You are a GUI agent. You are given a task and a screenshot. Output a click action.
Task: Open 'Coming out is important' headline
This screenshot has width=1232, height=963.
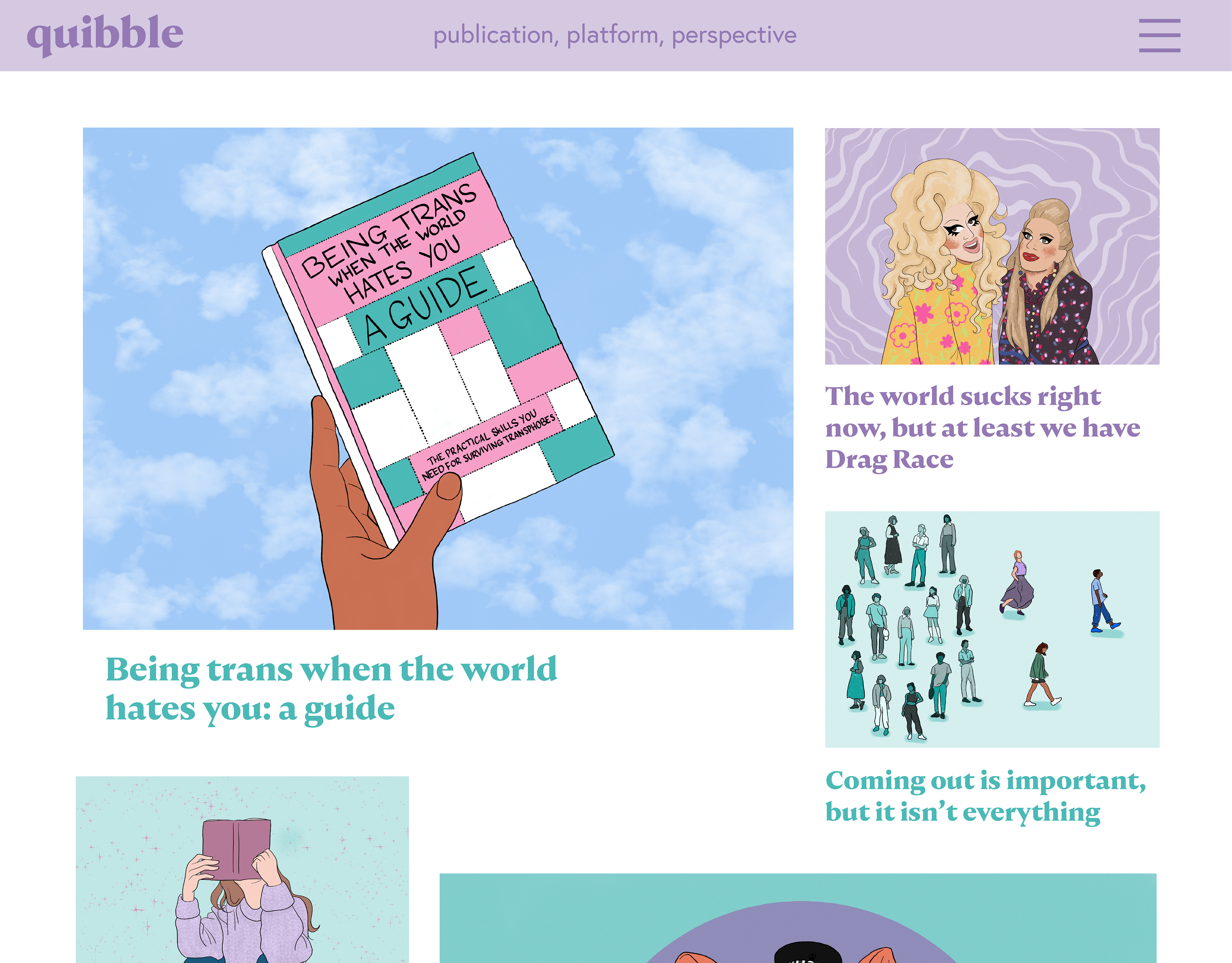point(986,796)
